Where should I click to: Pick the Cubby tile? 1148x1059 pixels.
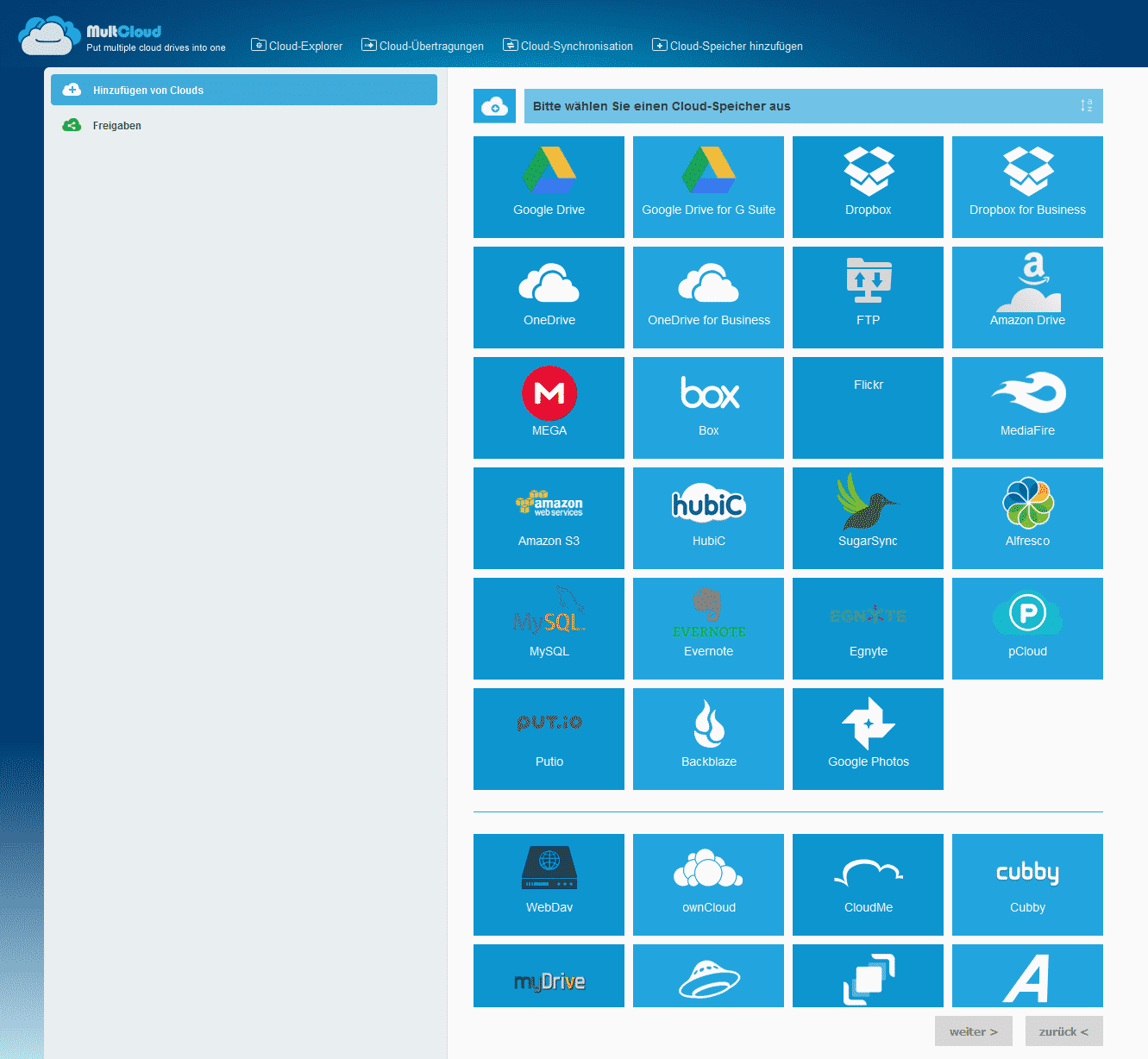point(1027,885)
